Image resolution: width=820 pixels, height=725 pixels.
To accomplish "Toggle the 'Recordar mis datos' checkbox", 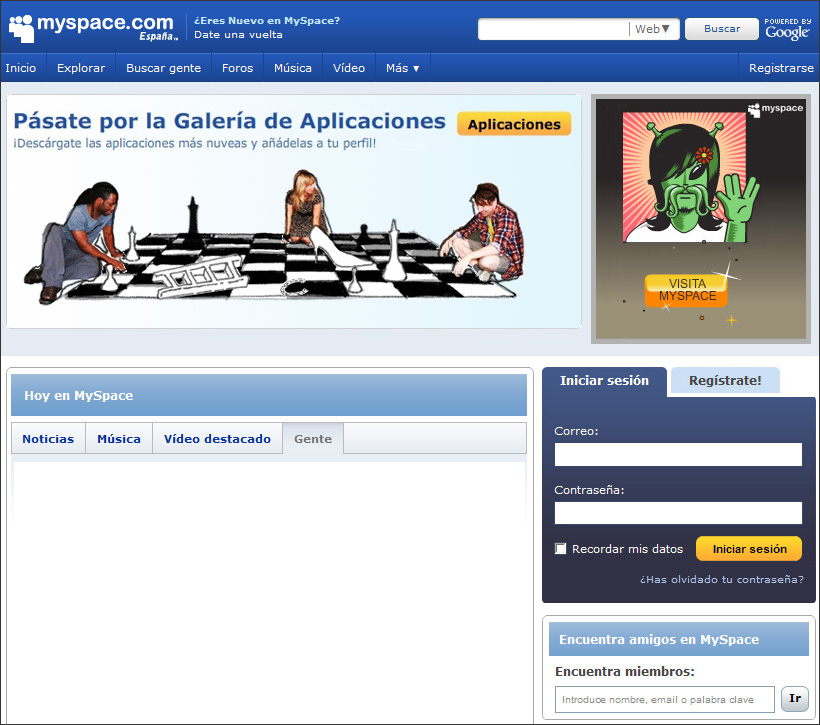I will pos(561,549).
